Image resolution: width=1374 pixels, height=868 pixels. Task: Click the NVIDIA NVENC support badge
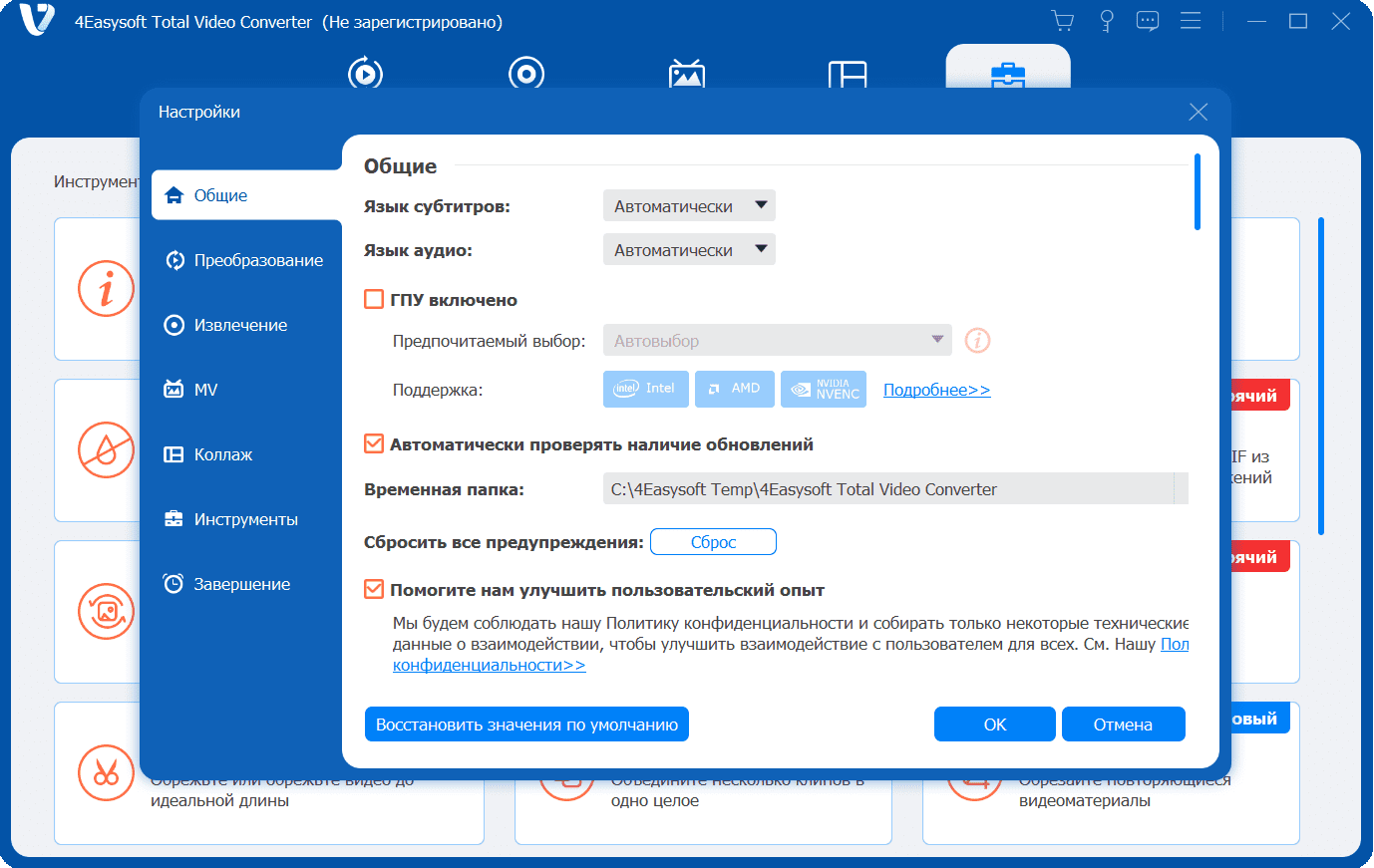[x=824, y=389]
